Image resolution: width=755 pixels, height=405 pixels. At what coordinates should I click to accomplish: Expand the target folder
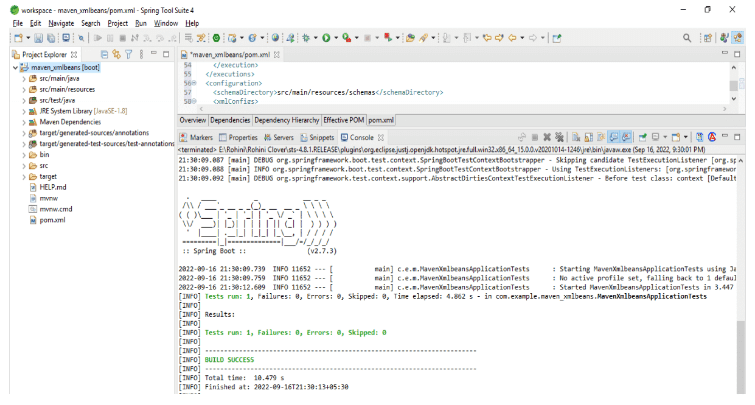[24, 177]
